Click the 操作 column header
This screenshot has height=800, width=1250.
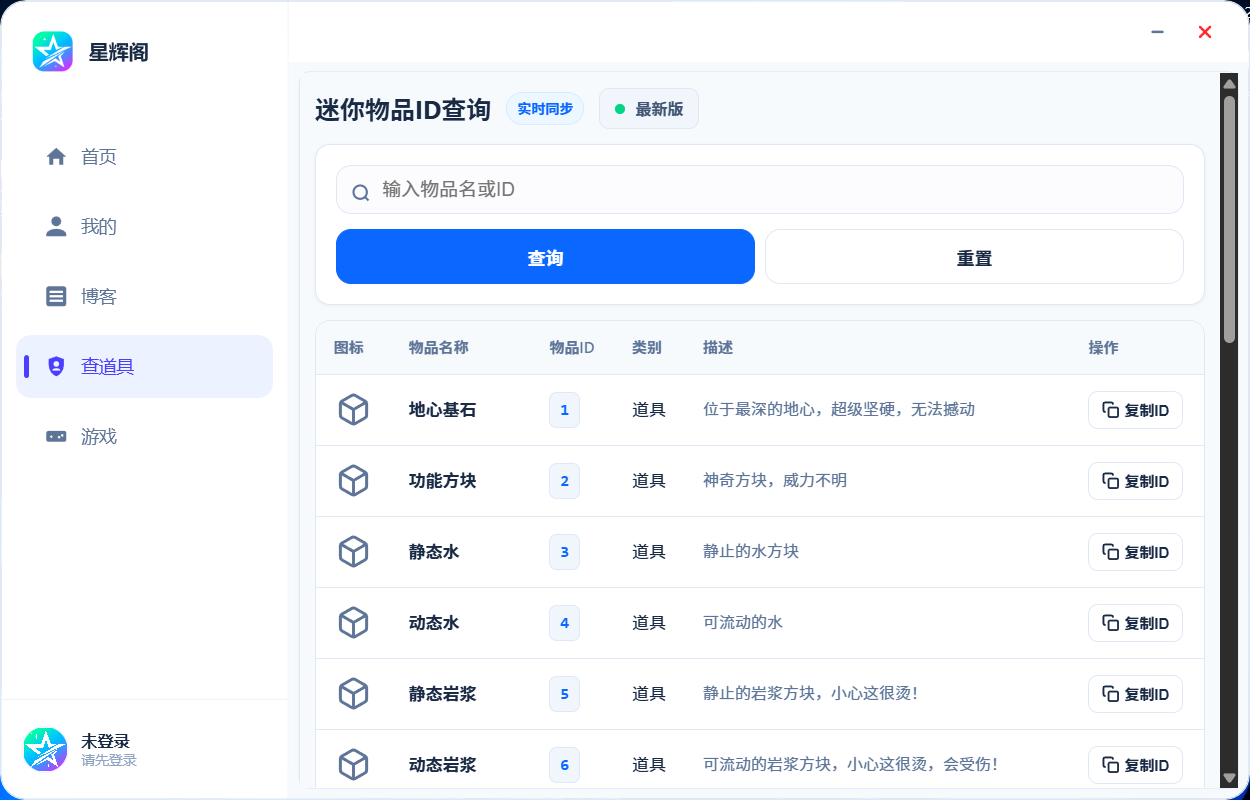[x=1104, y=348]
